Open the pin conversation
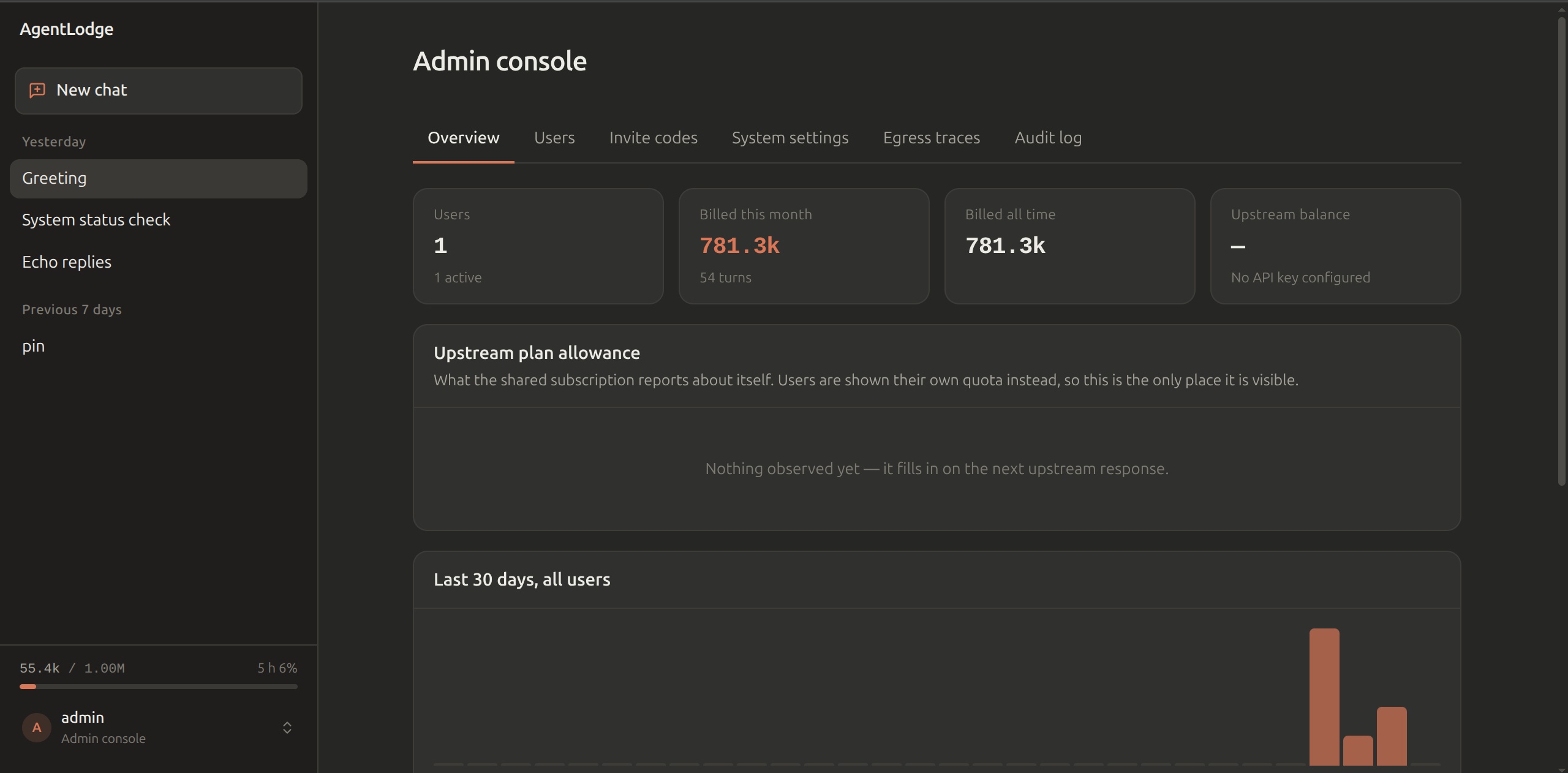 tap(159, 346)
